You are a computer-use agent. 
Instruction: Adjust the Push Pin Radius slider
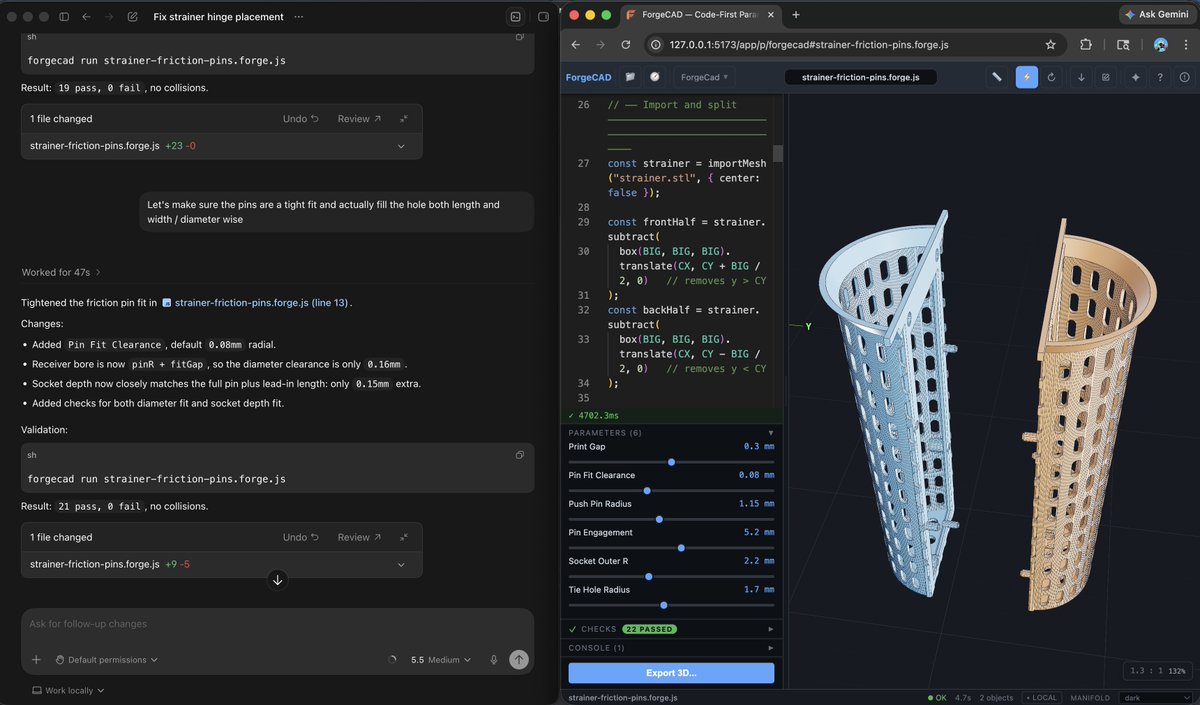tap(671, 519)
